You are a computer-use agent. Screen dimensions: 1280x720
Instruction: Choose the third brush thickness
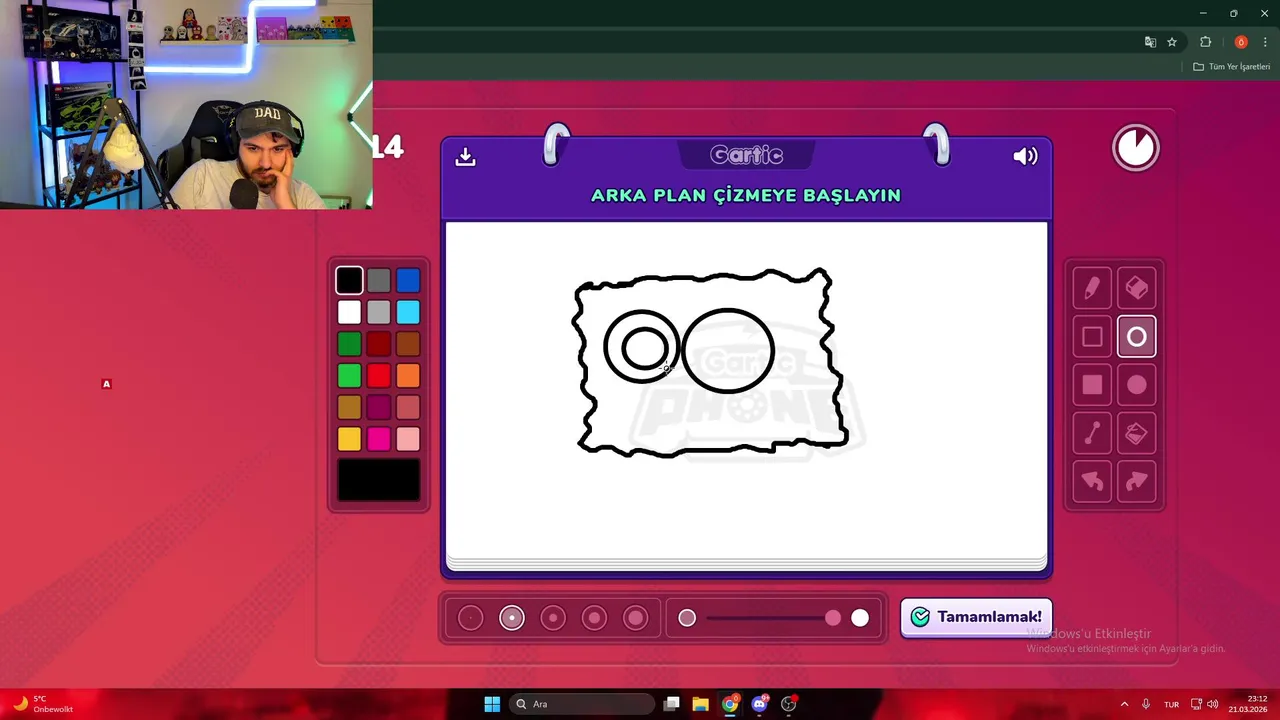pos(553,618)
